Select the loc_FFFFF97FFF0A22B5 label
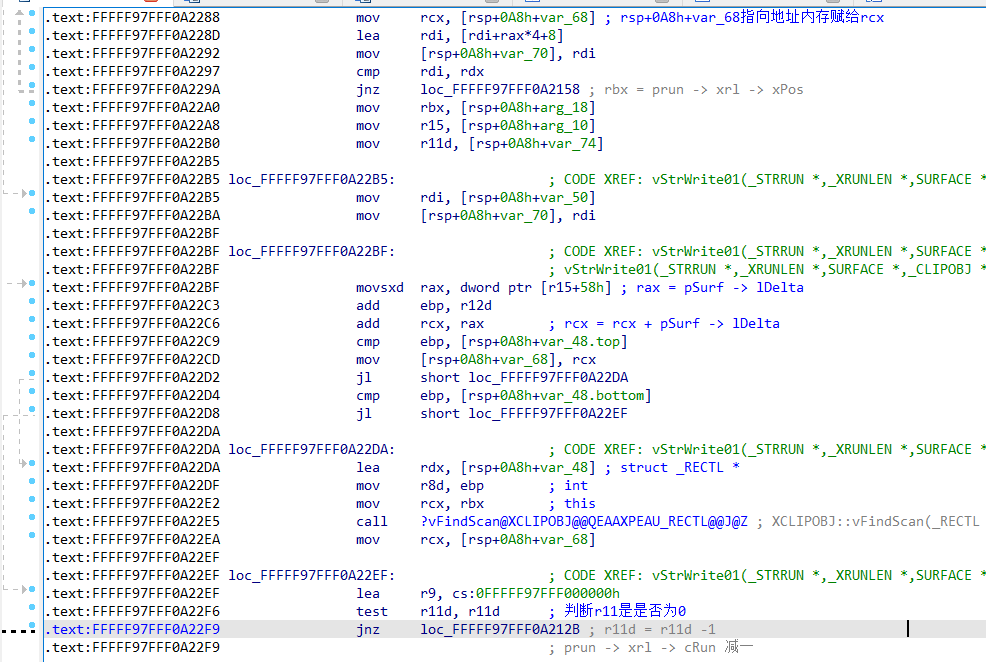Screen dimensions: 986x662 tap(311, 179)
